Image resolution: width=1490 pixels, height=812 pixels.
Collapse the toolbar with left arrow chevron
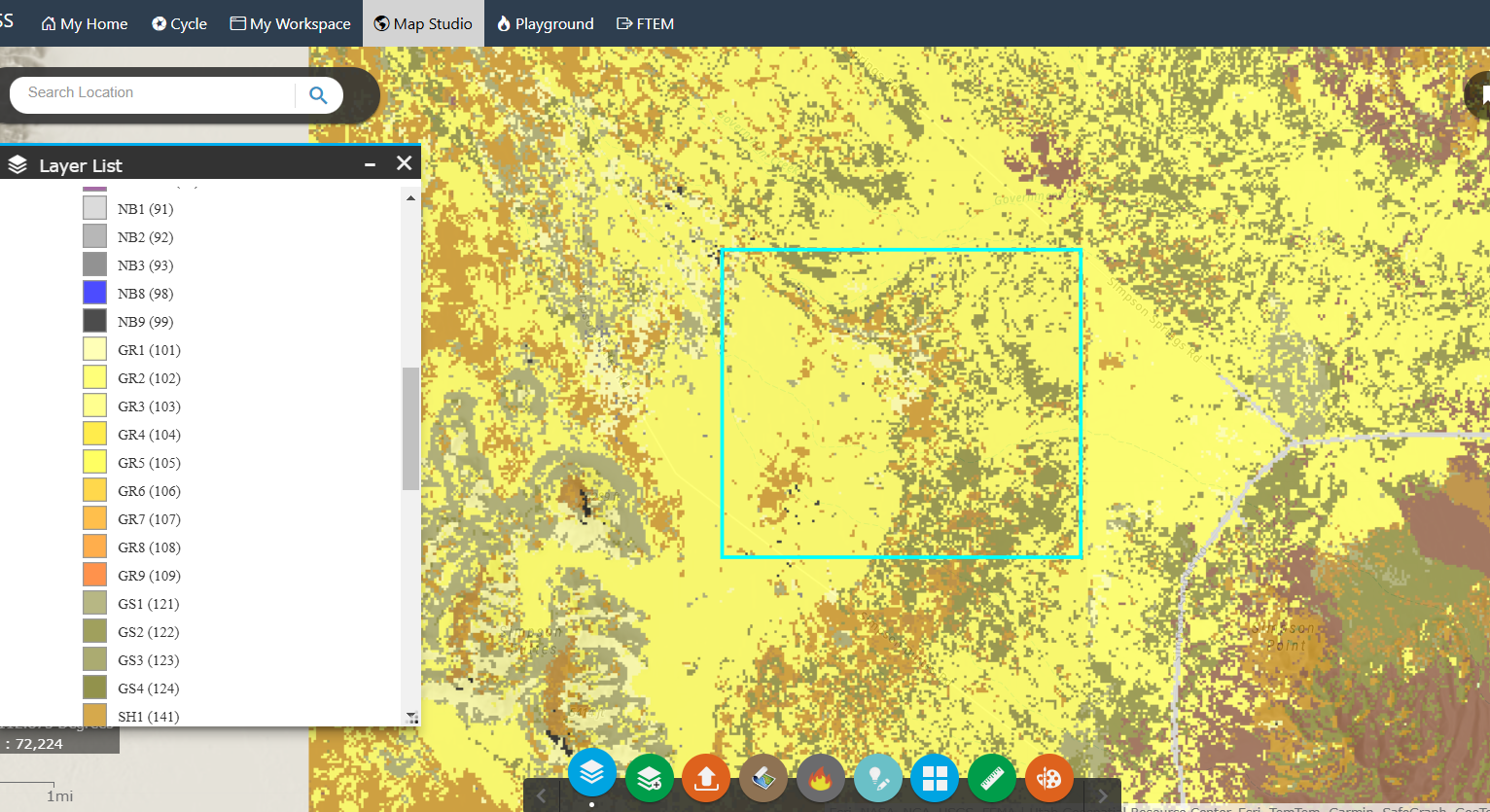click(541, 794)
